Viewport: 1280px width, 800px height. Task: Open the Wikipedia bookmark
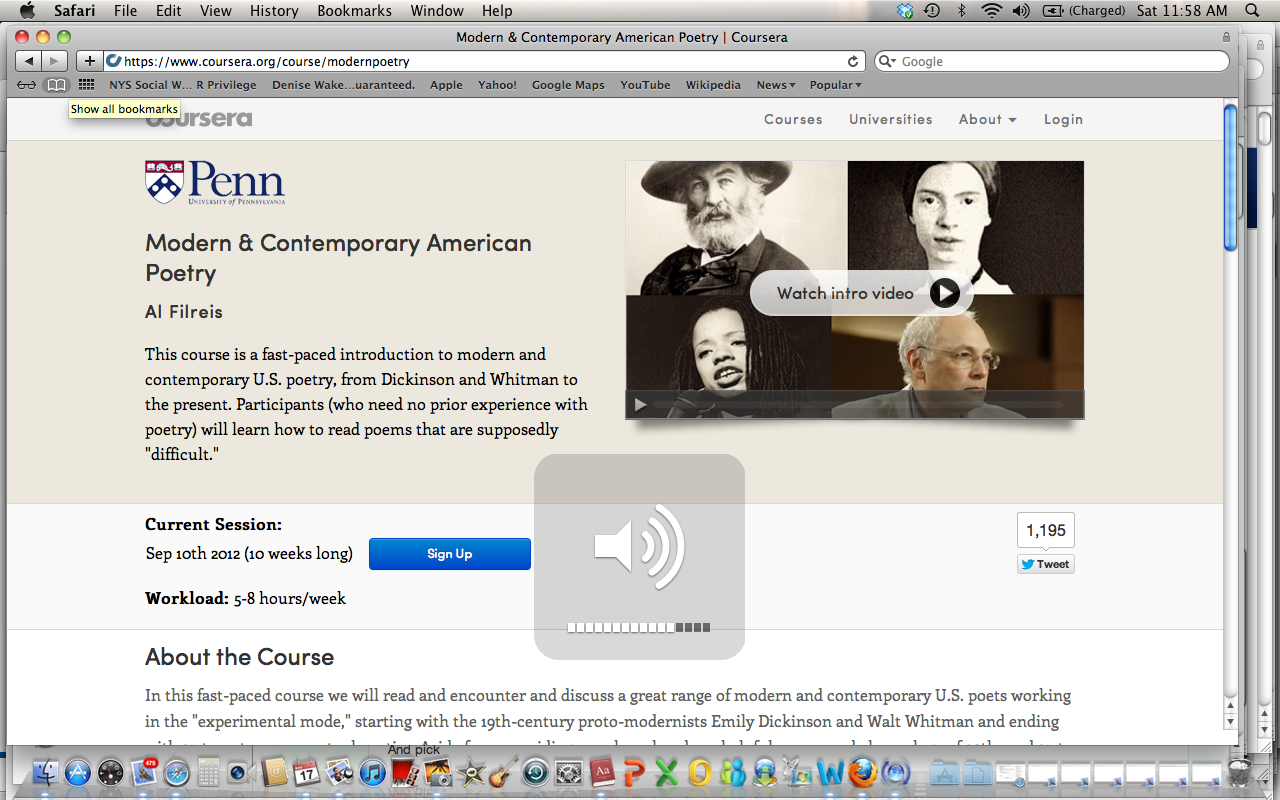click(x=713, y=85)
